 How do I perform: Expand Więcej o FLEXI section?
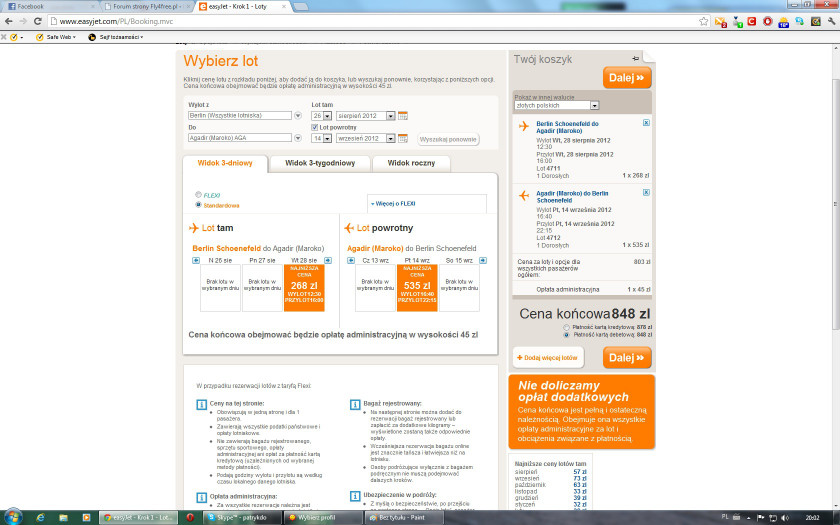tap(393, 204)
